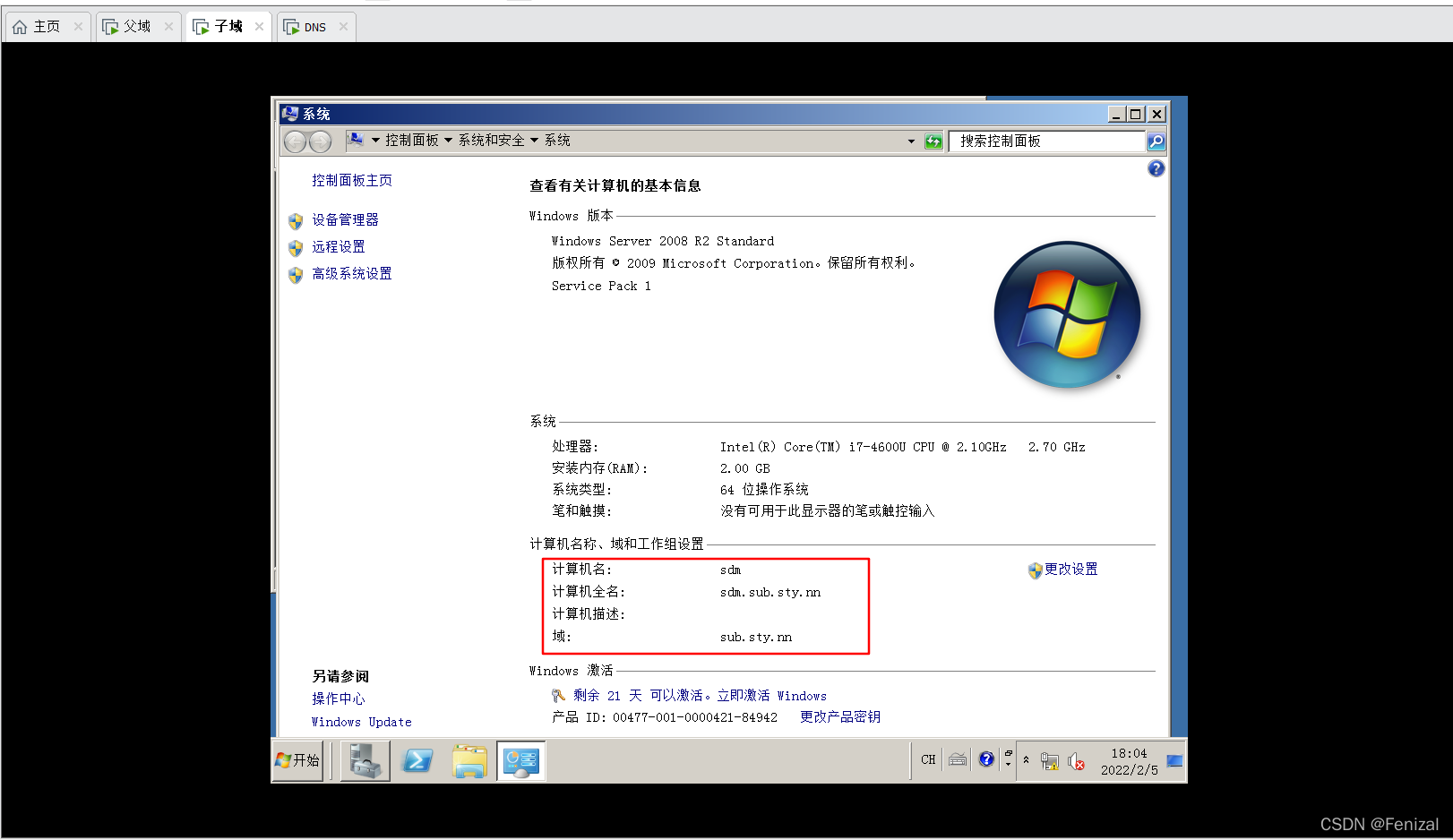Click the 开始 Start button
Image resolution: width=1453 pixels, height=840 pixels.
[298, 761]
